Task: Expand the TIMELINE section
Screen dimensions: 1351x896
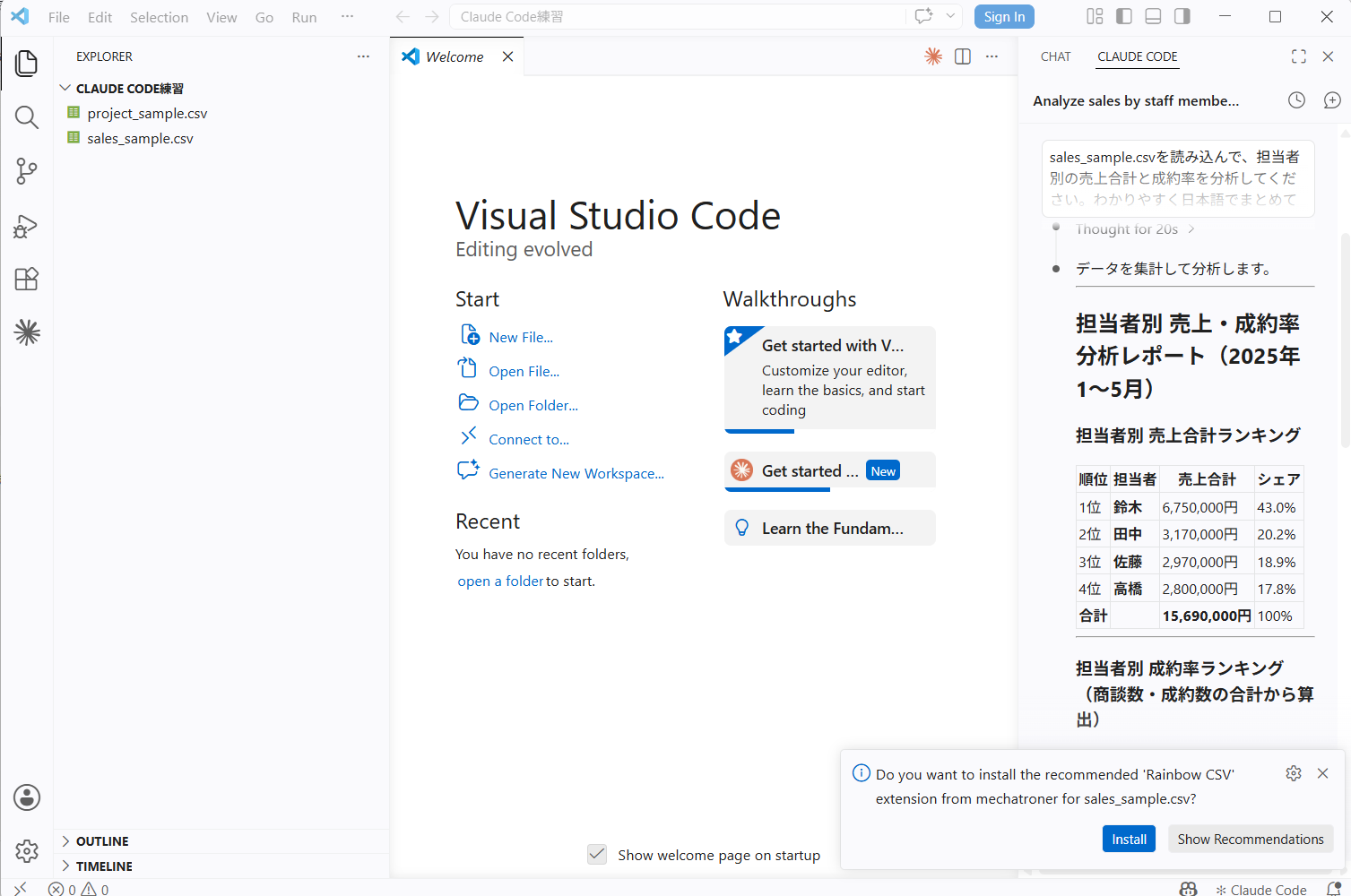Action: click(103, 866)
